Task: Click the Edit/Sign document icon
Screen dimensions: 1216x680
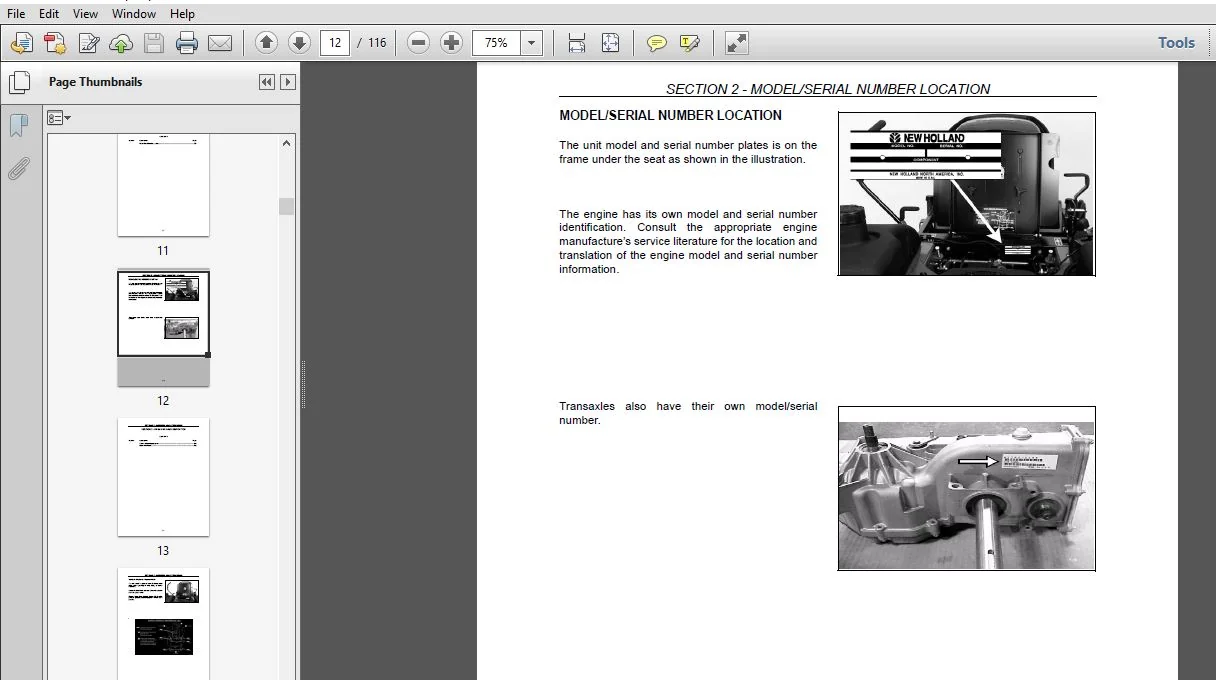Action: coord(89,43)
